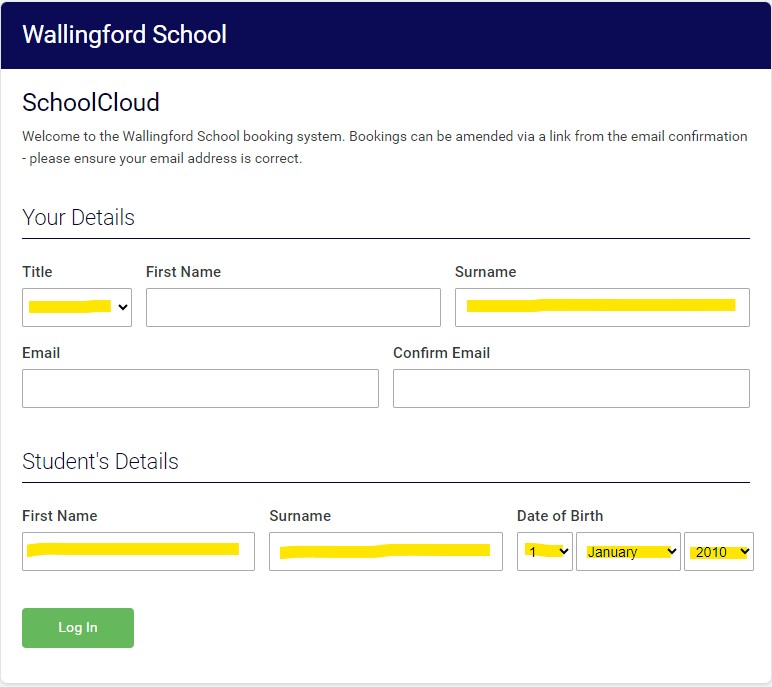
Task: Open the Title dropdown
Action: (77, 307)
